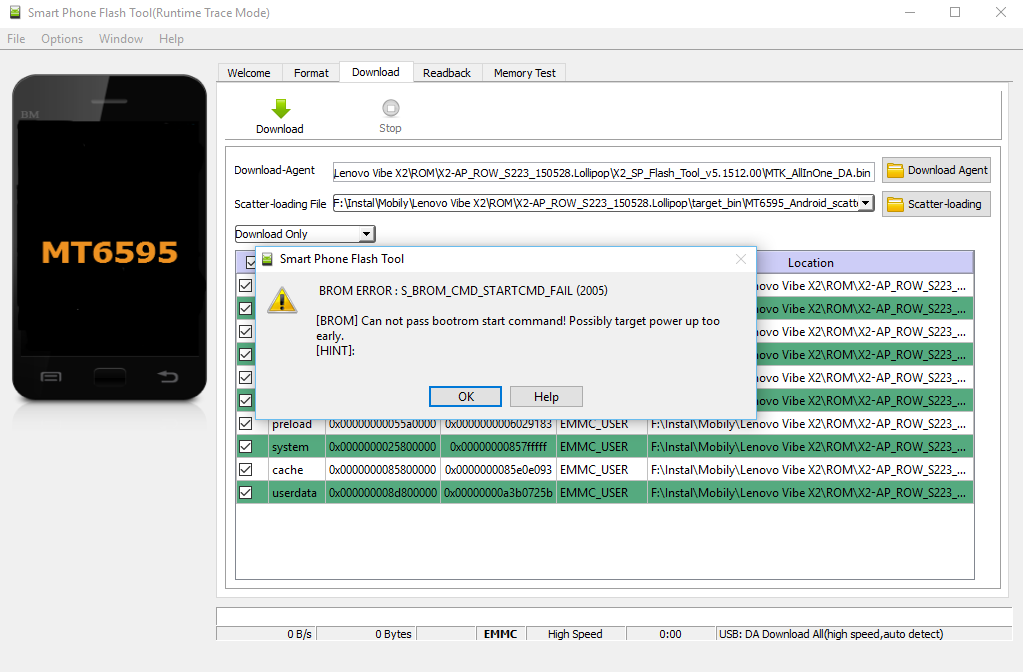Image resolution: width=1023 pixels, height=672 pixels.
Task: Expand the Download Only mode dropdown
Action: tap(367, 234)
